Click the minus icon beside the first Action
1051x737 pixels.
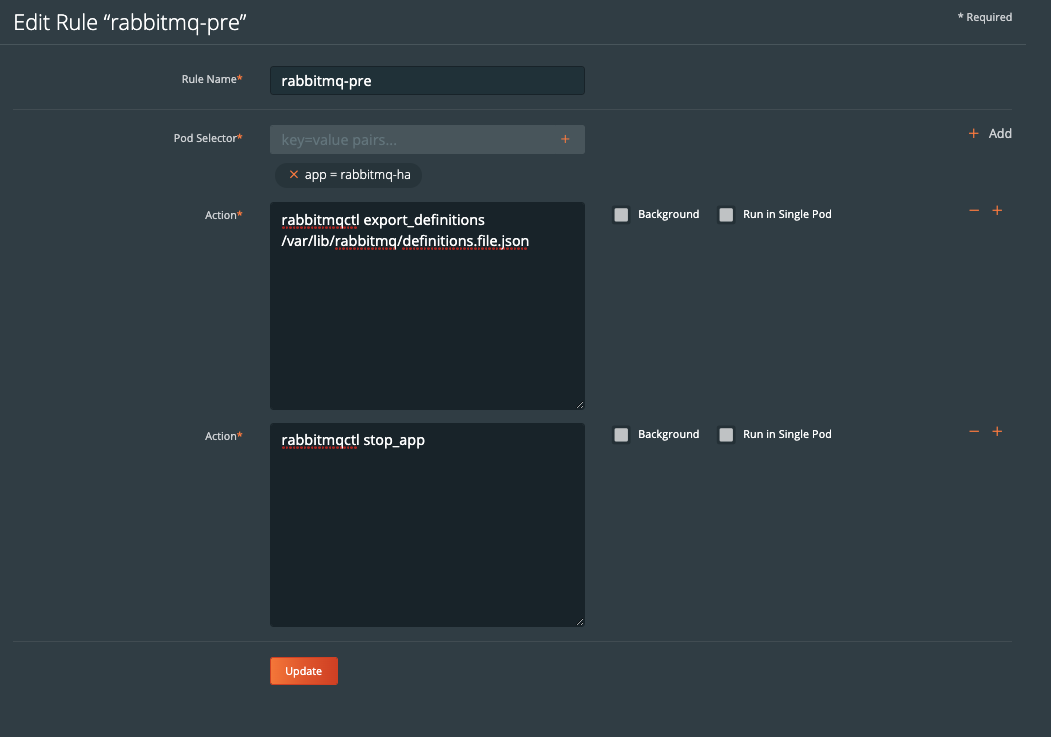pos(973,210)
